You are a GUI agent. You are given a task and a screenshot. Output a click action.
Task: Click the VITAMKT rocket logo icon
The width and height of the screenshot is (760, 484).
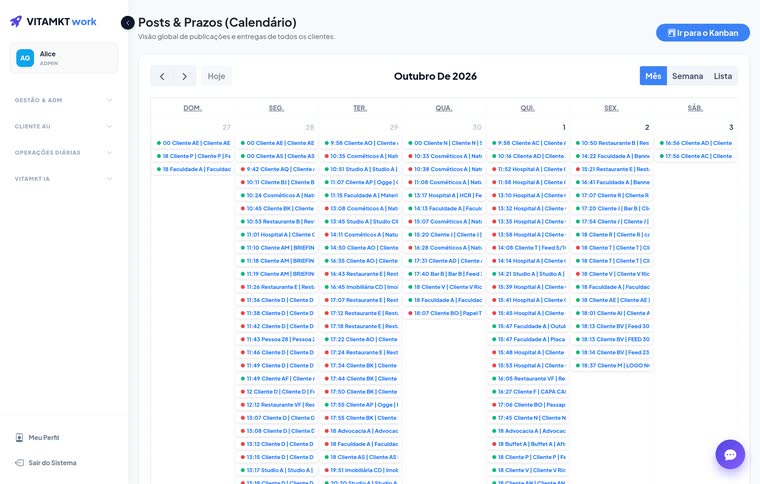tap(16, 21)
